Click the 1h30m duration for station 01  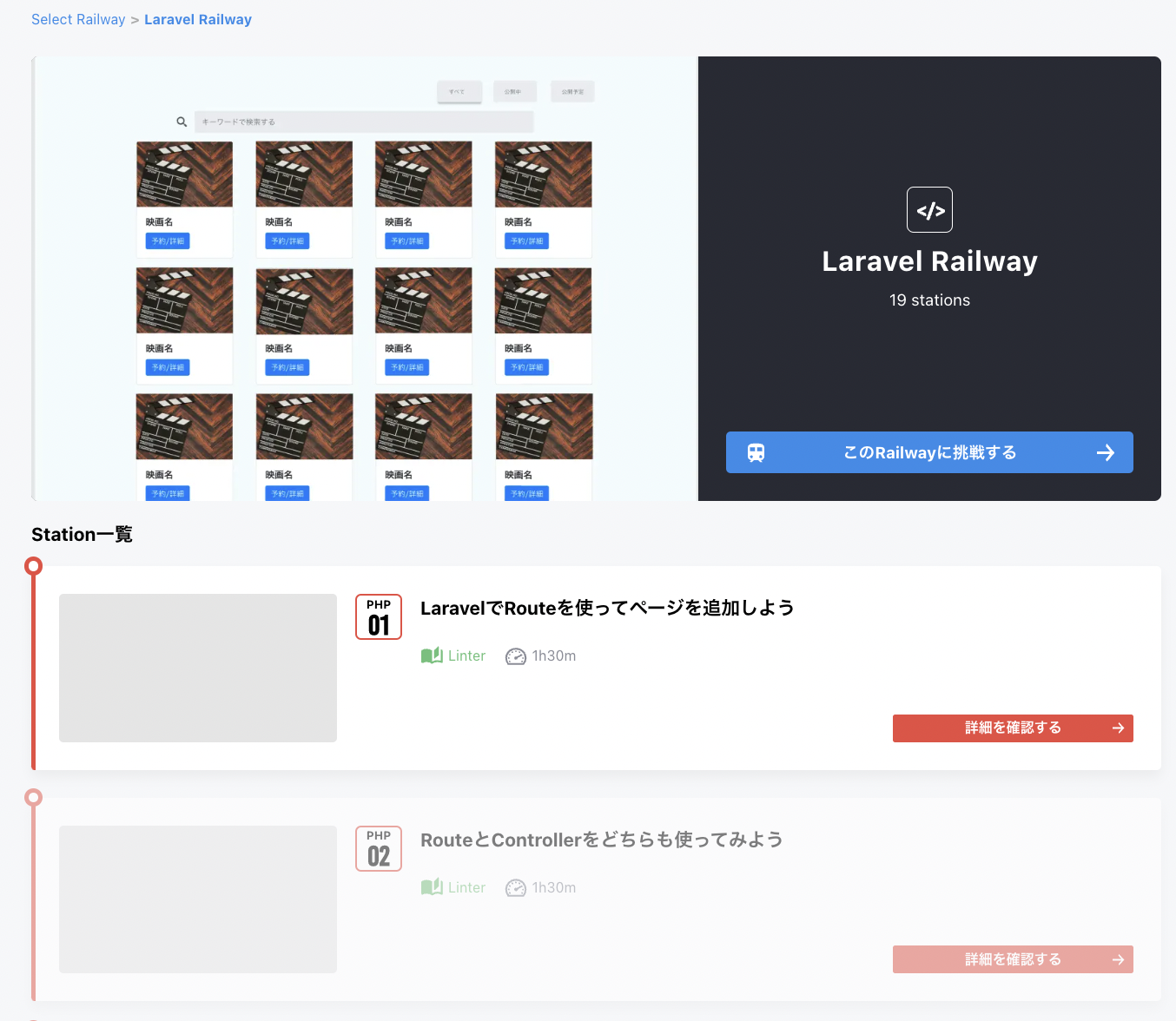[554, 656]
